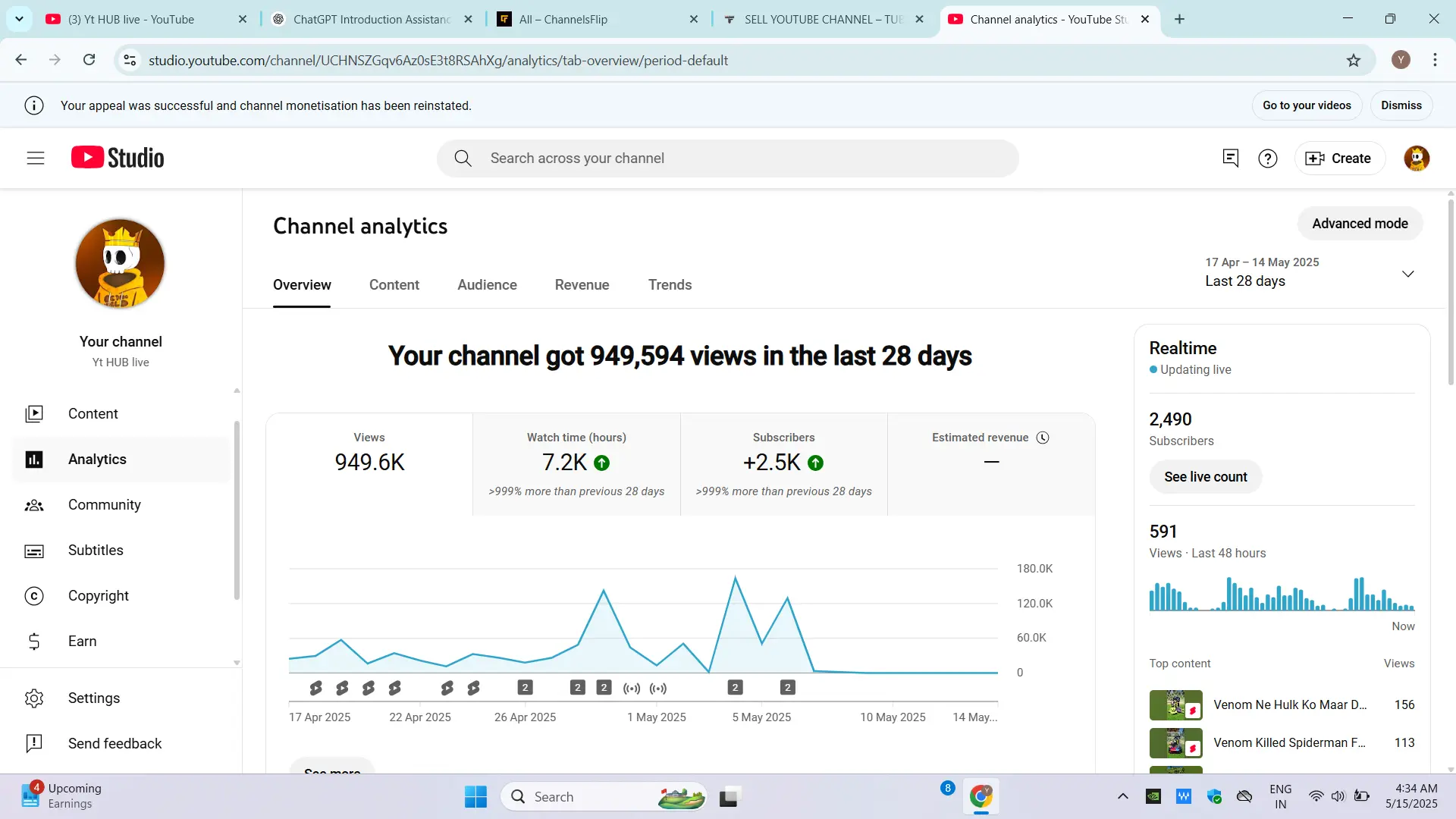Switch to the Content analytics tab

[394, 285]
